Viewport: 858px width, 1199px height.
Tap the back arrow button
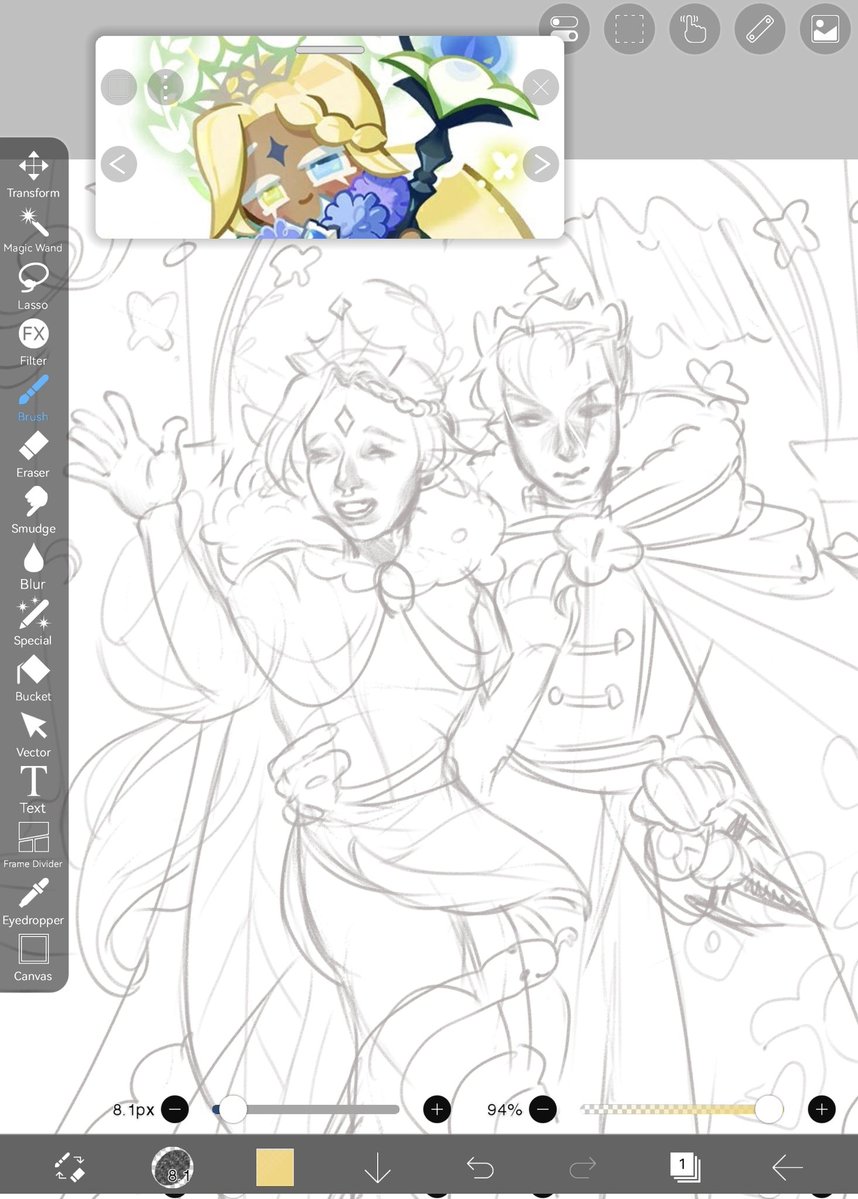click(x=787, y=1168)
